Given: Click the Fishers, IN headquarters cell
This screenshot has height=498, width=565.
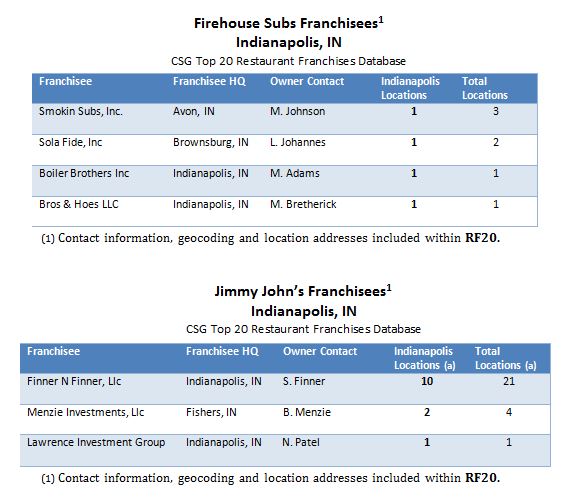Looking at the screenshot, I should coord(211,412).
